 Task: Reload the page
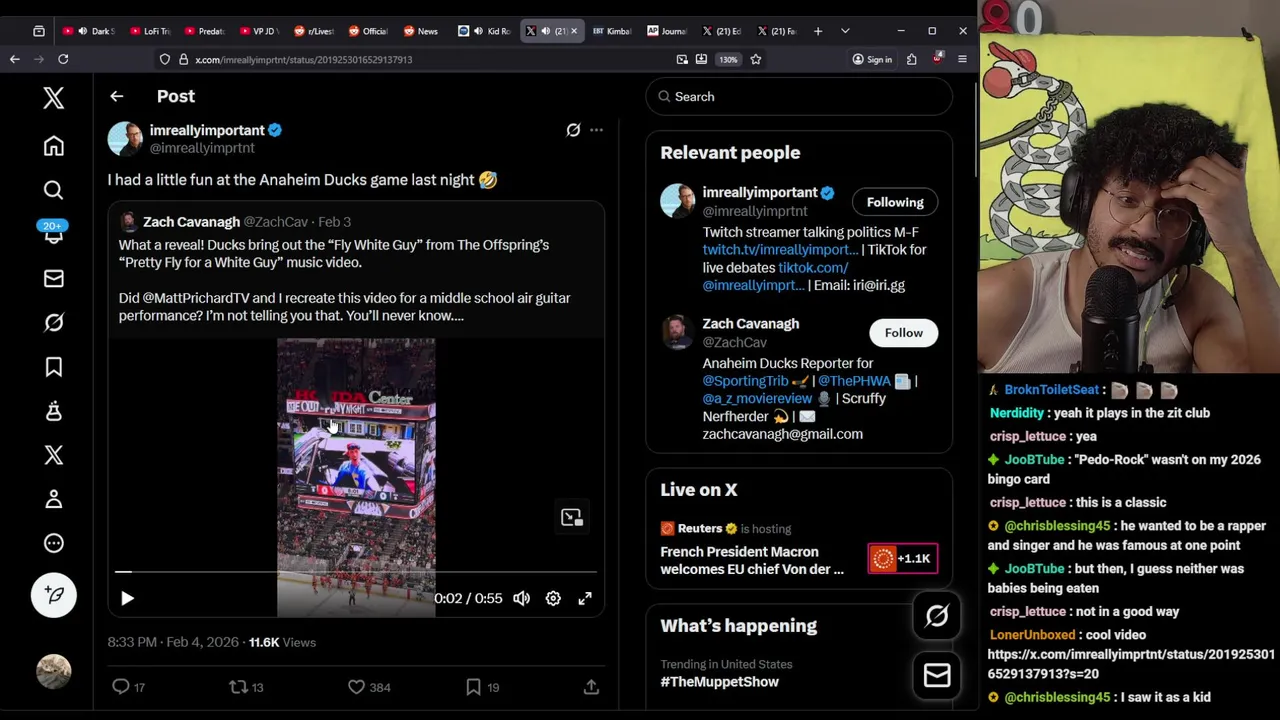point(63,59)
